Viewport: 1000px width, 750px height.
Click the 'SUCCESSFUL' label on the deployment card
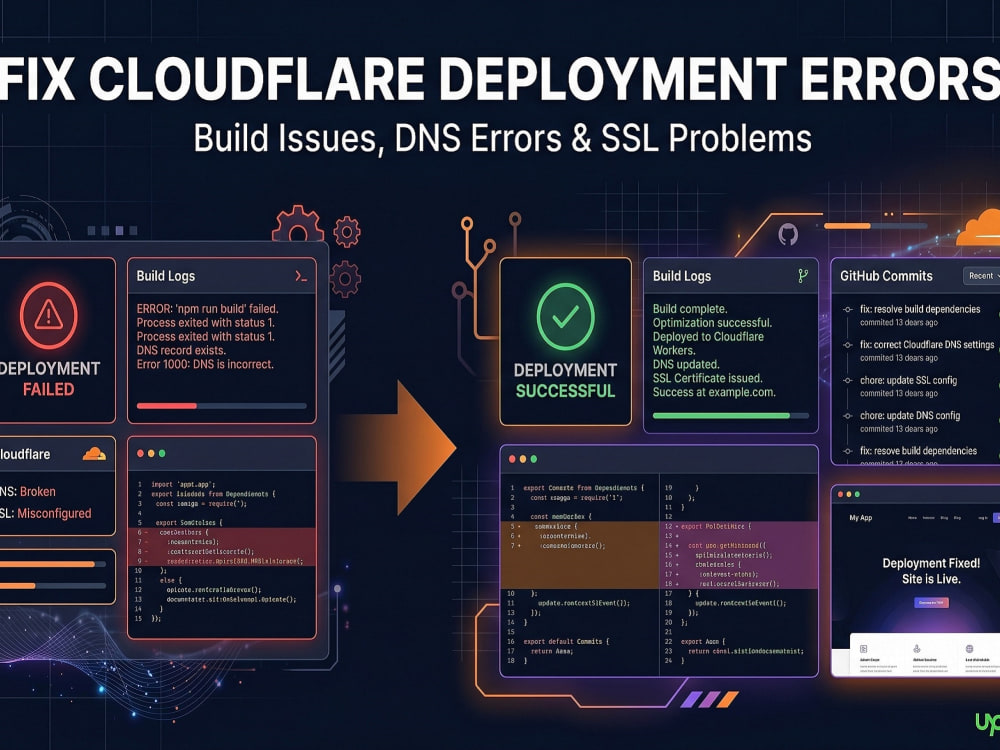[x=565, y=391]
